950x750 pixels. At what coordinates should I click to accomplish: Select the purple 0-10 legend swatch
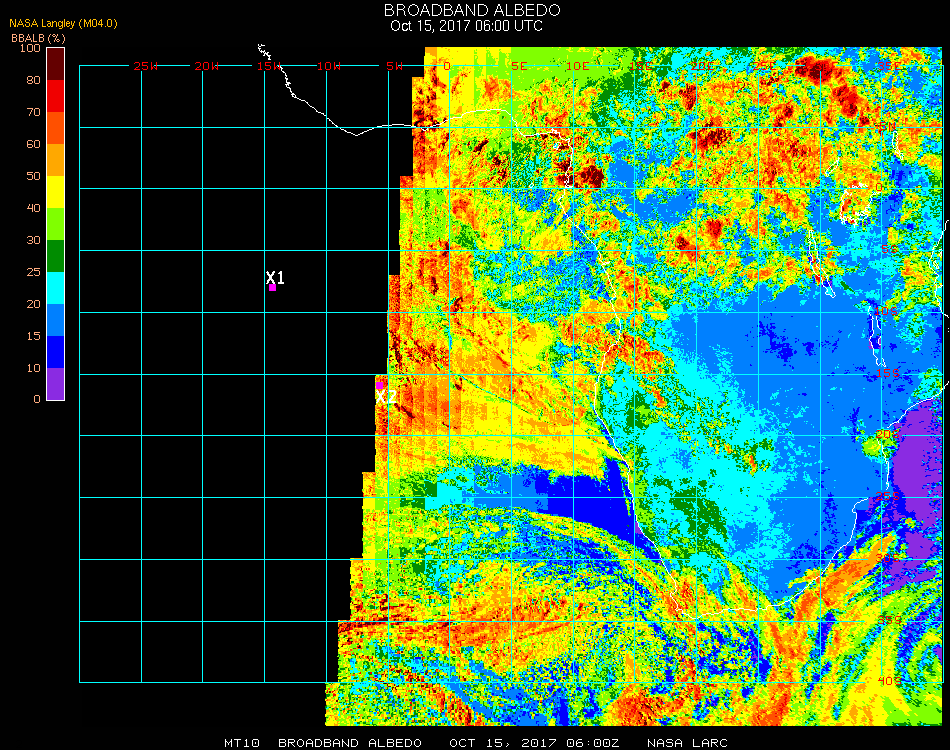[x=56, y=384]
